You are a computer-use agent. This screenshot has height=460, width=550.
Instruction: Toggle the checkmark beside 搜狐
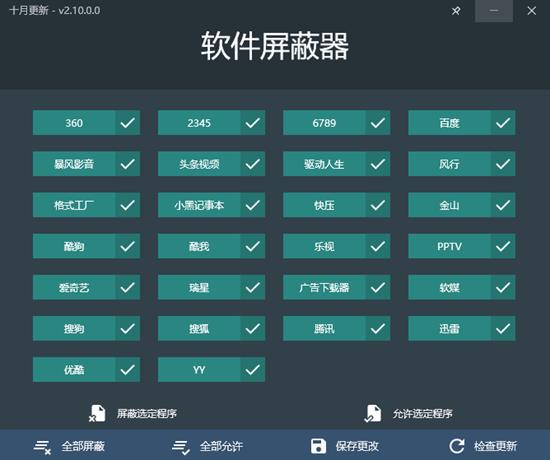pos(253,328)
